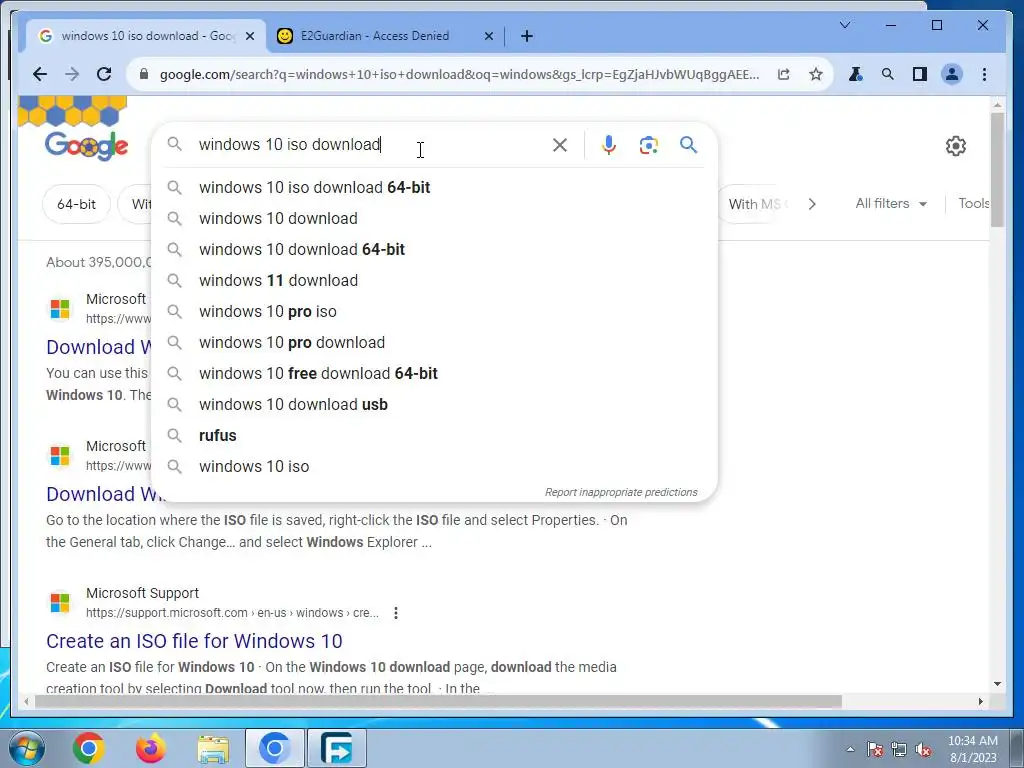
Task: Select suggestion windows 10 download usb
Action: click(x=434, y=405)
